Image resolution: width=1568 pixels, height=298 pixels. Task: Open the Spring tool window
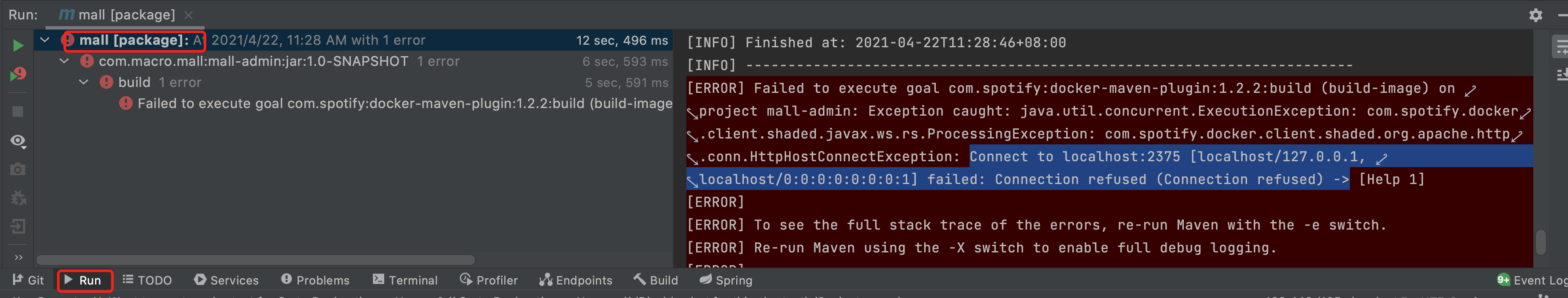(727, 280)
